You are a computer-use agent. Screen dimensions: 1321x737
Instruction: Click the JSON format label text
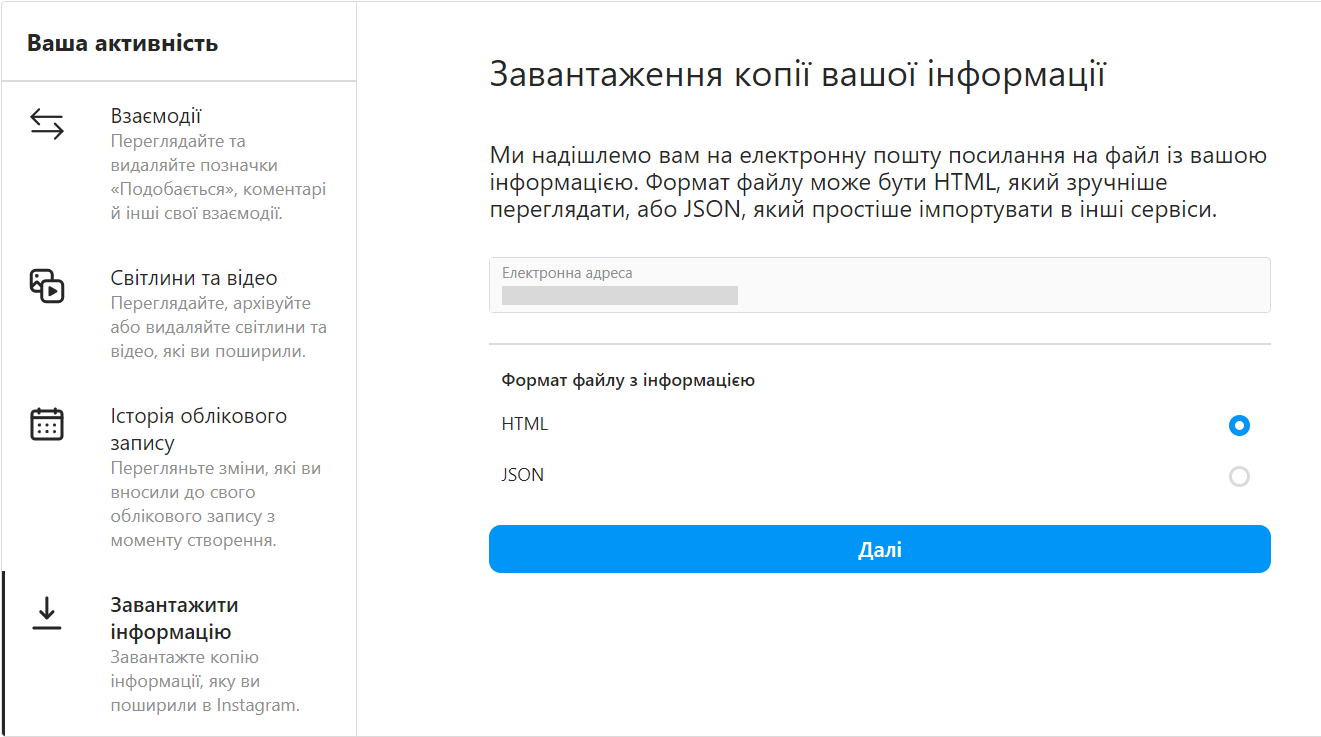(521, 474)
